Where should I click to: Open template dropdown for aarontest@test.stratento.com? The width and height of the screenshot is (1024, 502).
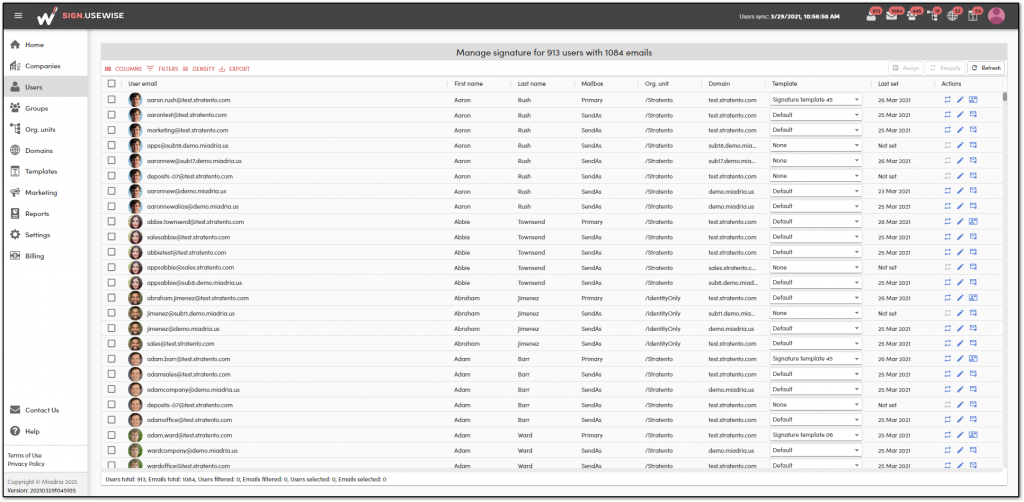[x=816, y=115]
